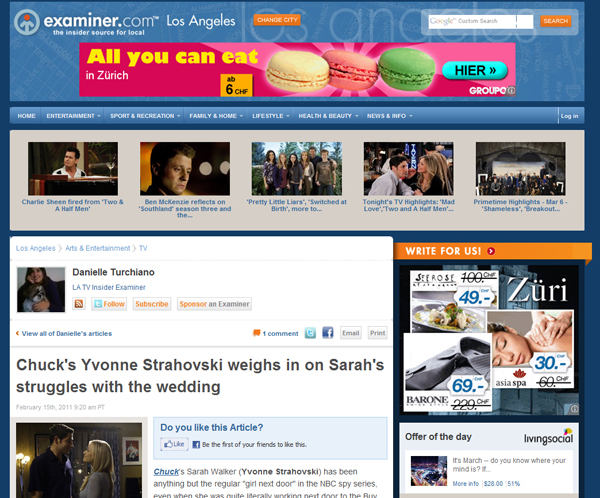Image resolution: width=600 pixels, height=498 pixels.
Task: Expand the Sport & Recreation menu
Action: [145, 116]
